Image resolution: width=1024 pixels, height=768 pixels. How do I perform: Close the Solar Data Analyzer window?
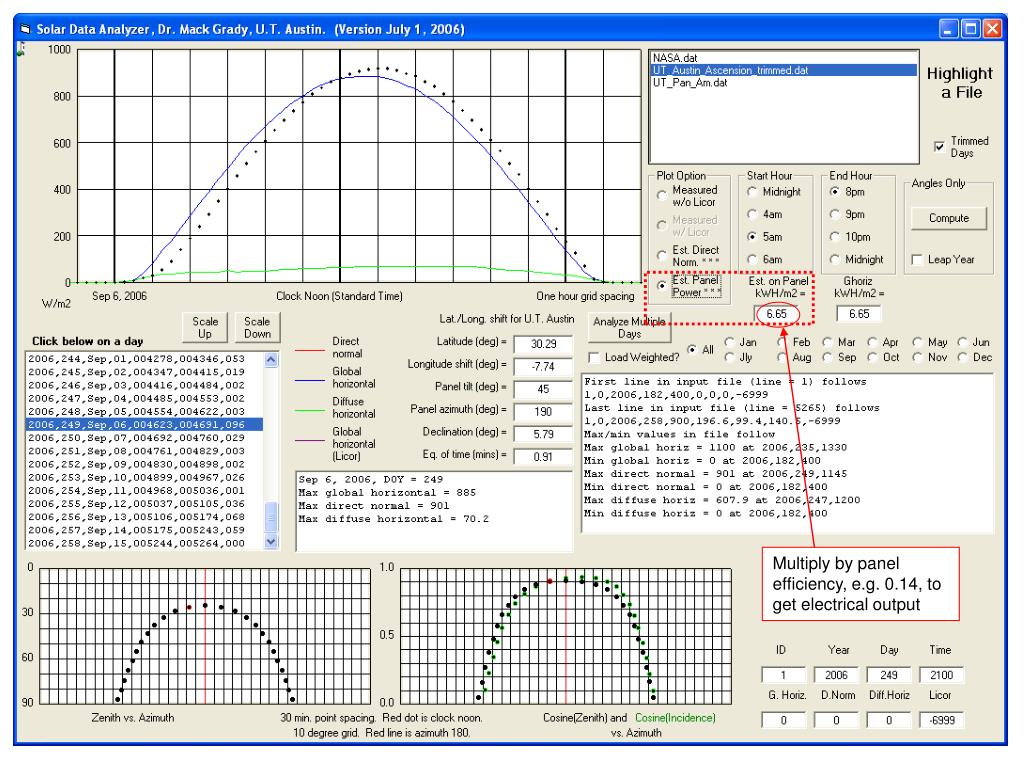992,29
